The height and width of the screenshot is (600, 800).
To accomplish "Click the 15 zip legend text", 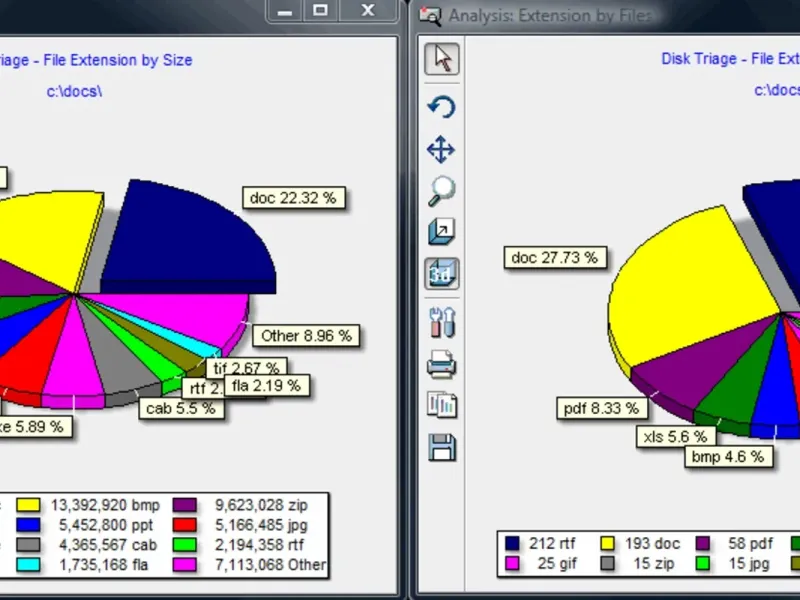I will (654, 563).
